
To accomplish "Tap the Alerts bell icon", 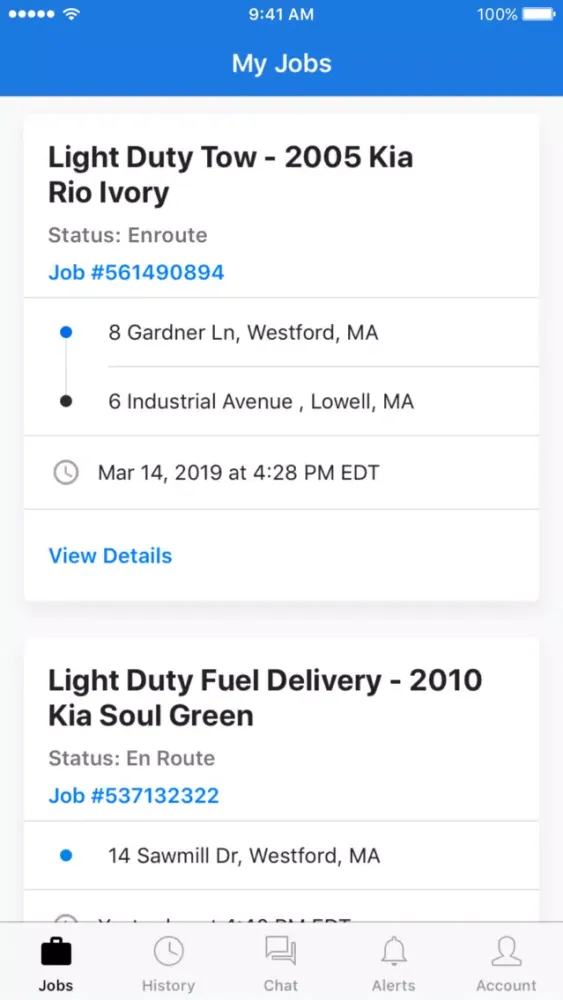I will 393,952.
